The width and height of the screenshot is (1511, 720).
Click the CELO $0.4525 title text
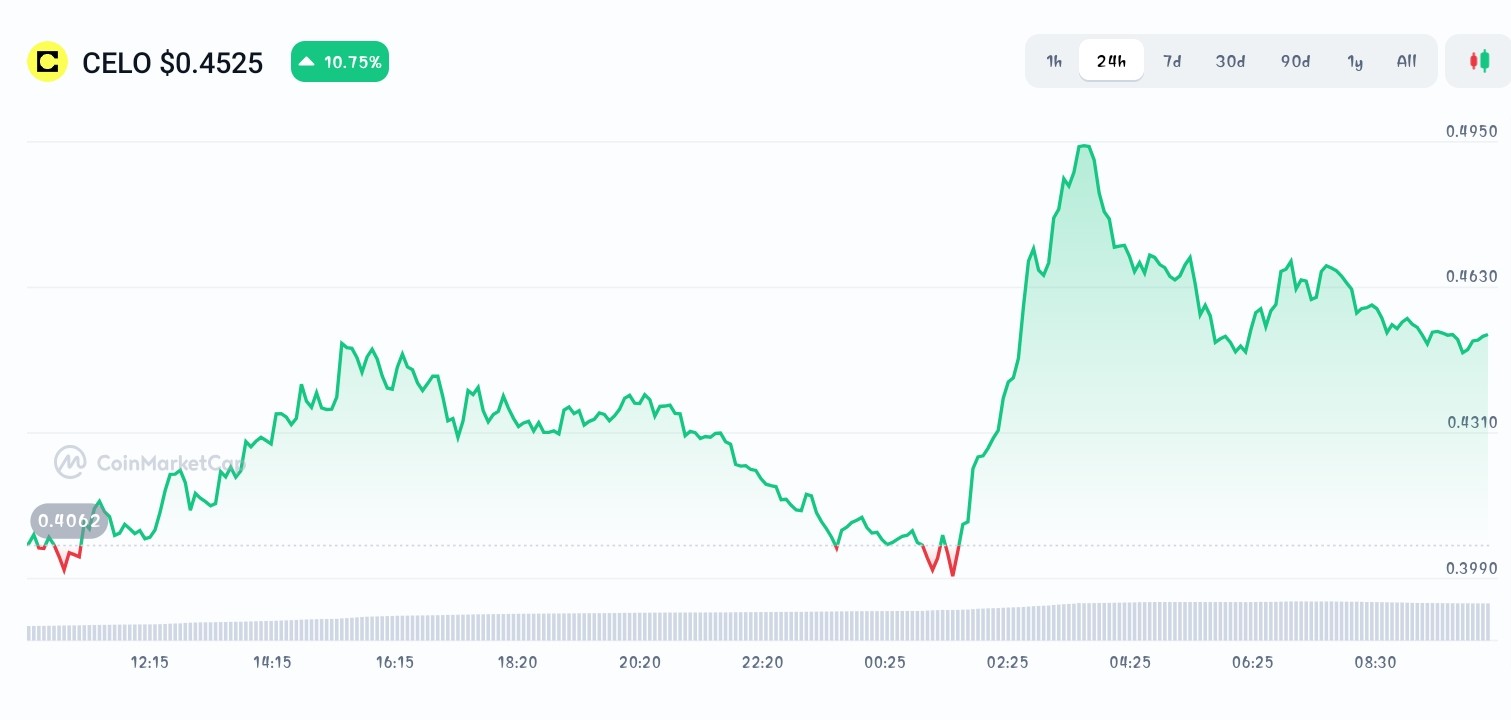[172, 62]
